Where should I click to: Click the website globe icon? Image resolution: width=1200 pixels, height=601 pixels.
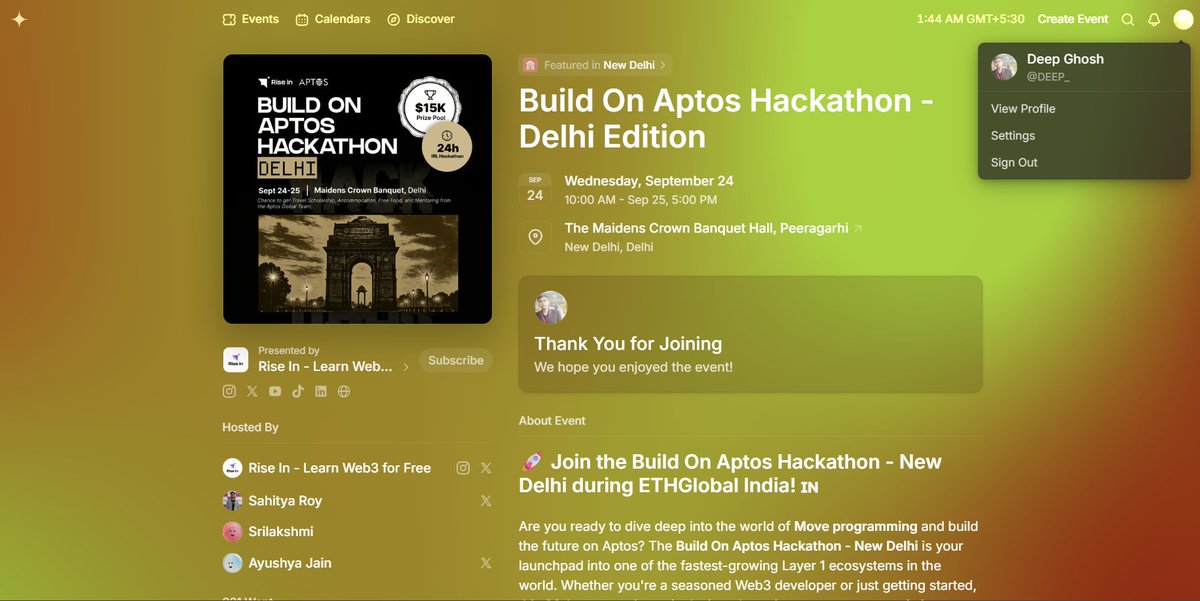pyautogui.click(x=343, y=391)
